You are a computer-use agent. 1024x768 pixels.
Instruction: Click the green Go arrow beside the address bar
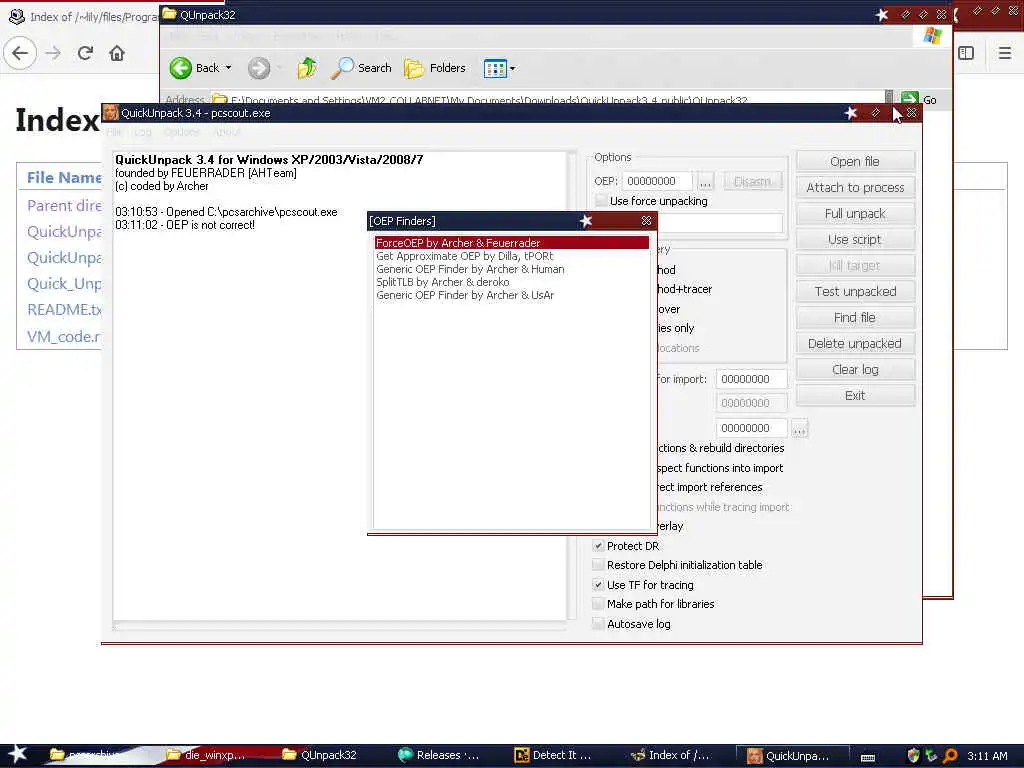coord(910,99)
